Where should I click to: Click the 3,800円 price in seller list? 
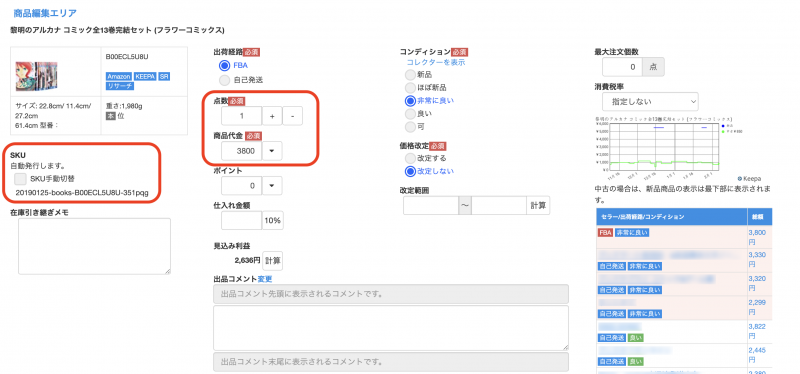click(x=756, y=236)
